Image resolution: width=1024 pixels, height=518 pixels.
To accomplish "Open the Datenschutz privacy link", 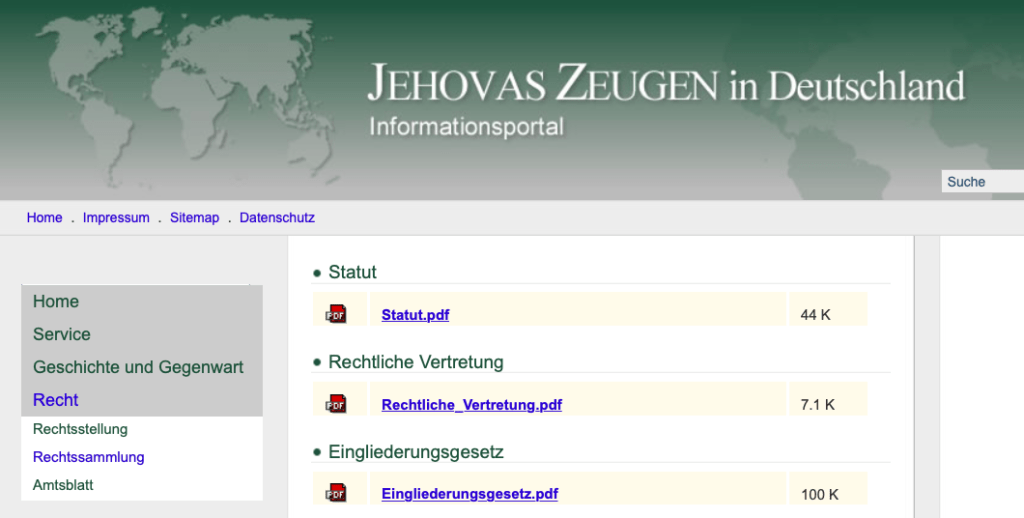I will click(x=277, y=218).
